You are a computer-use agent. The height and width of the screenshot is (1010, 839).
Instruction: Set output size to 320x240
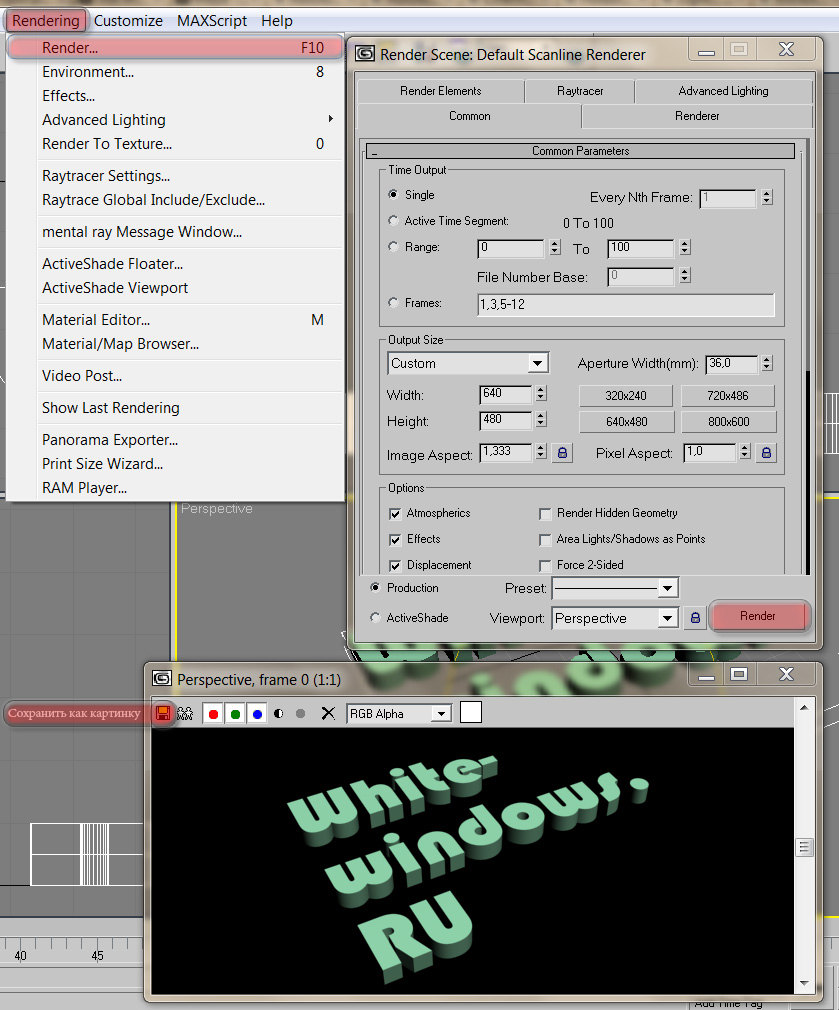(x=625, y=395)
